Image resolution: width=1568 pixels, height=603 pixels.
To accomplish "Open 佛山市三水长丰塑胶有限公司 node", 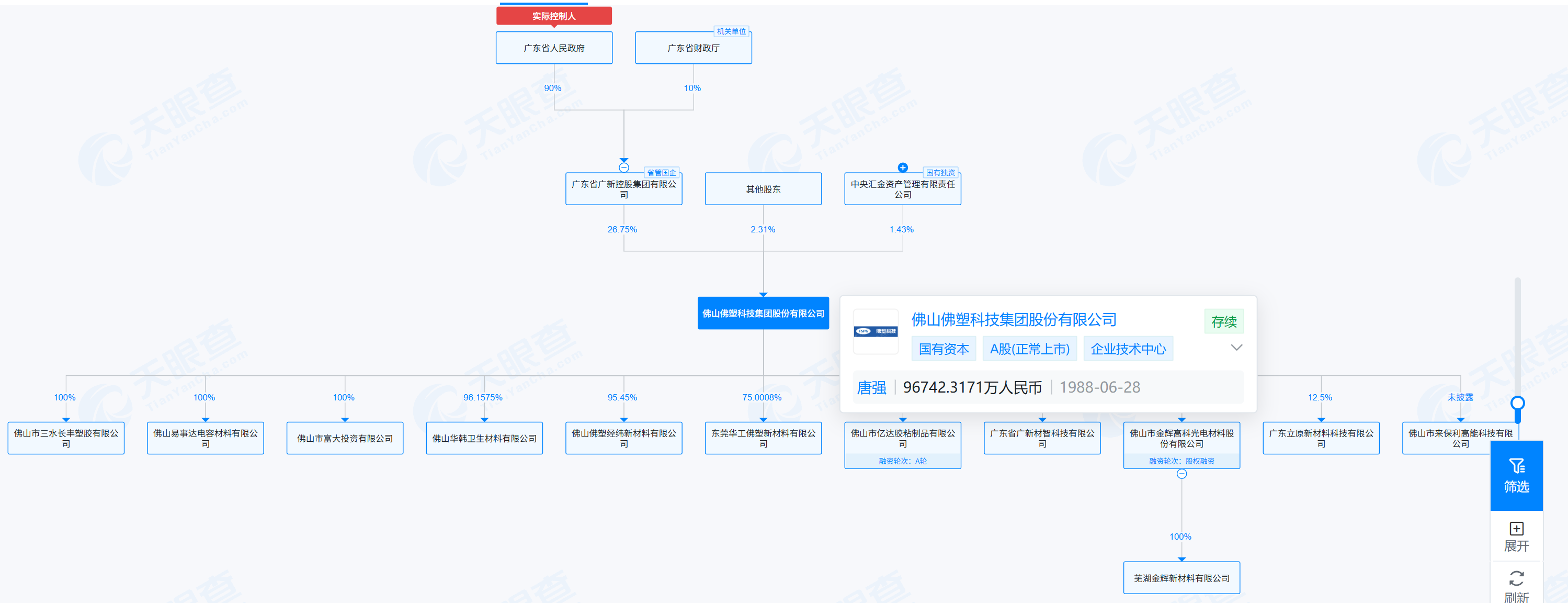I will tap(66, 439).
